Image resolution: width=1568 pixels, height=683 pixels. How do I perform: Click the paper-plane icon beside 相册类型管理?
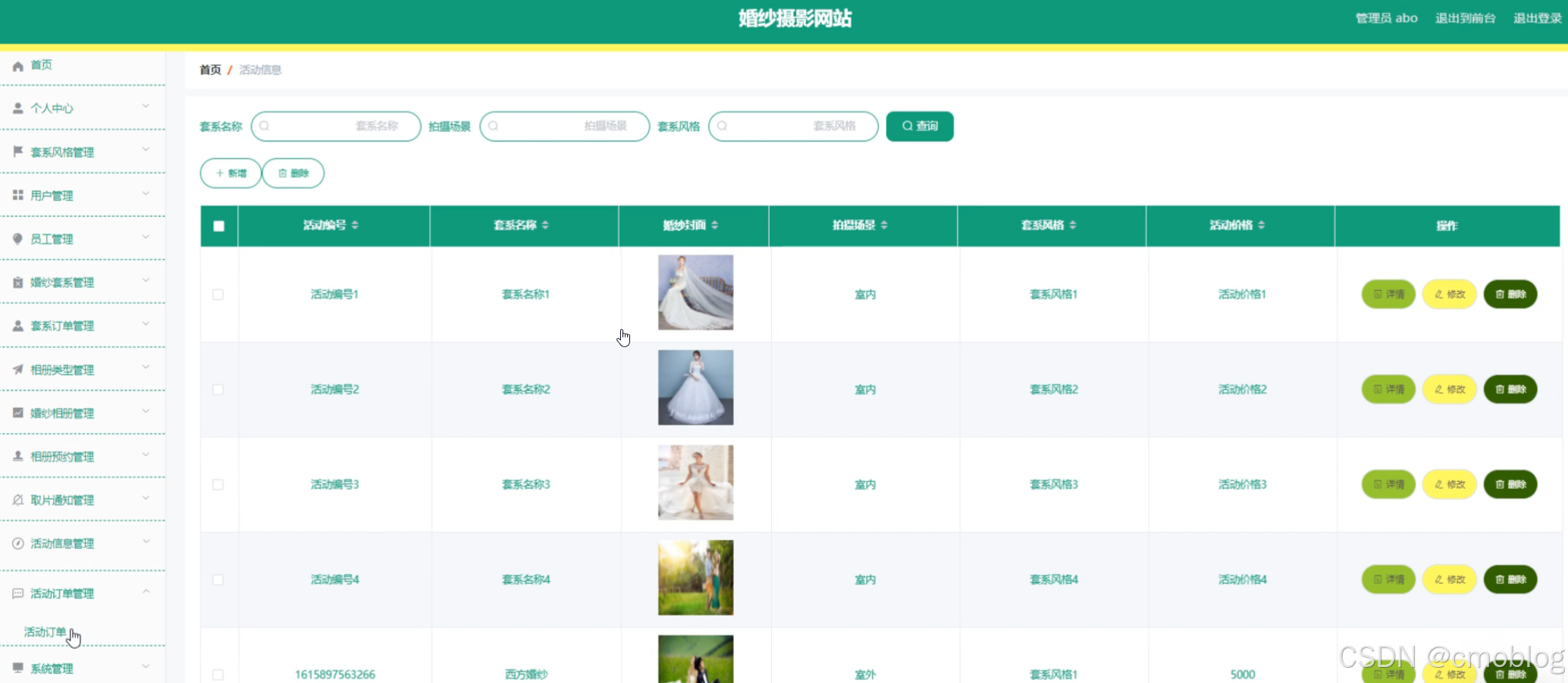pos(18,369)
